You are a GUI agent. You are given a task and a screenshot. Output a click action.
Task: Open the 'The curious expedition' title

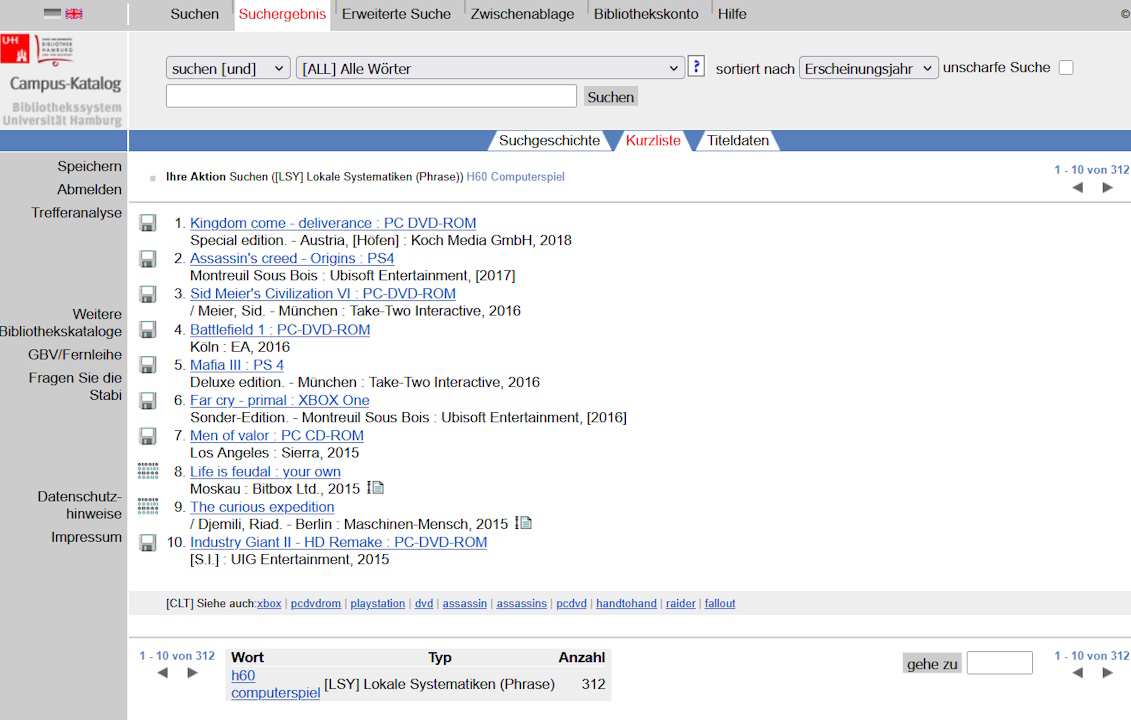pos(262,507)
